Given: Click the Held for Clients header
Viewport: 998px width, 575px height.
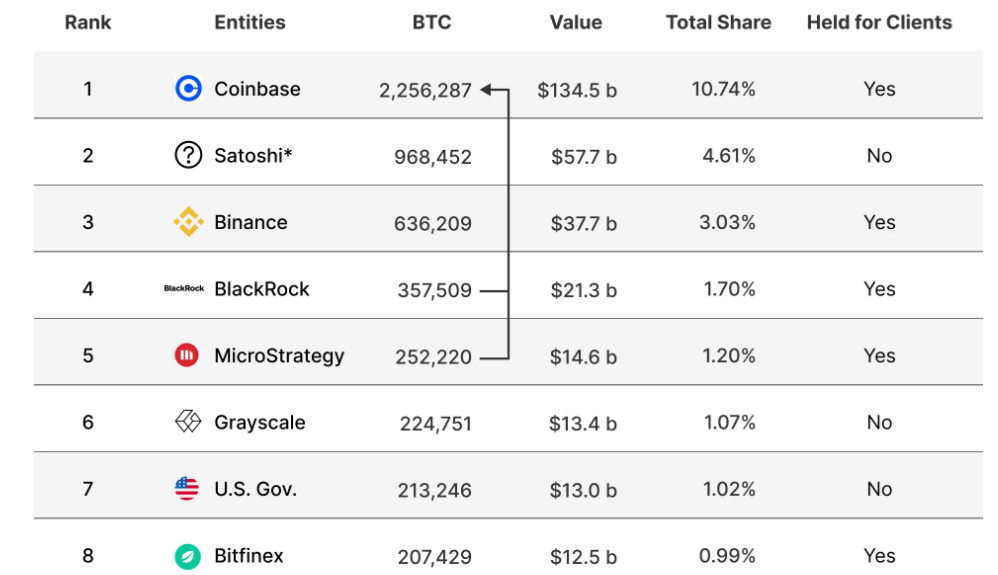Looking at the screenshot, I should [879, 22].
